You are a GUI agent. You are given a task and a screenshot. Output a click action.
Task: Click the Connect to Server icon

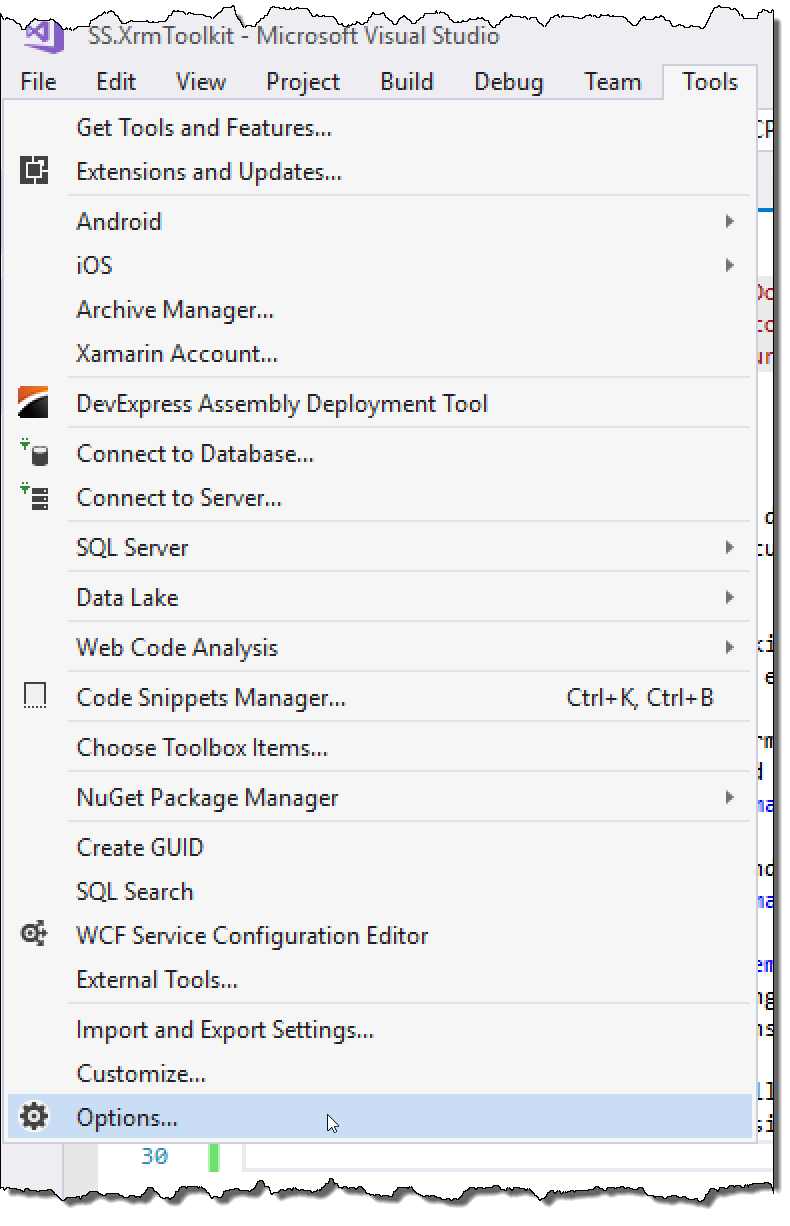(x=35, y=497)
